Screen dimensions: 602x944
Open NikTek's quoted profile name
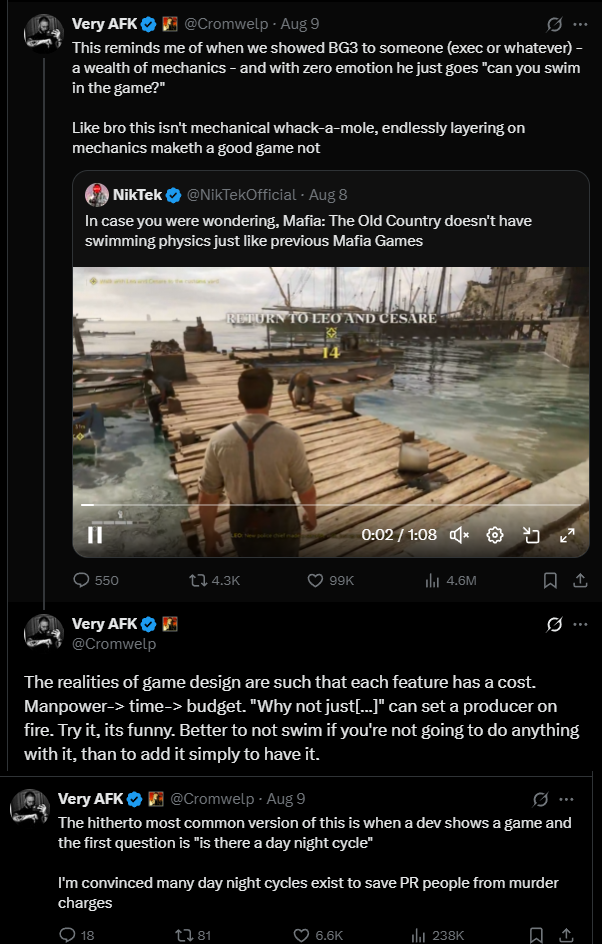(138, 194)
